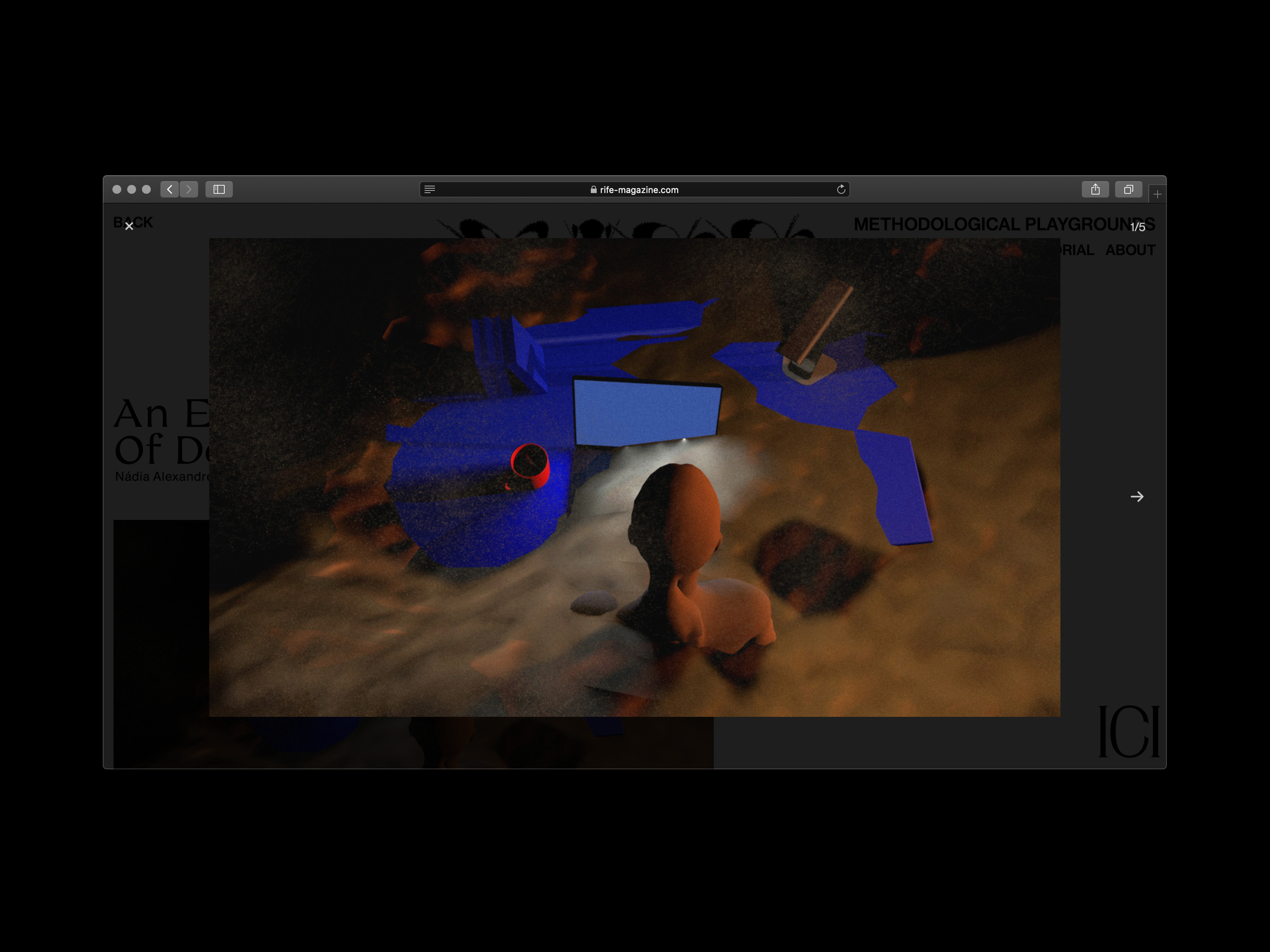Toggle the Safari sidebar button
The image size is (1270, 952).
(x=219, y=189)
